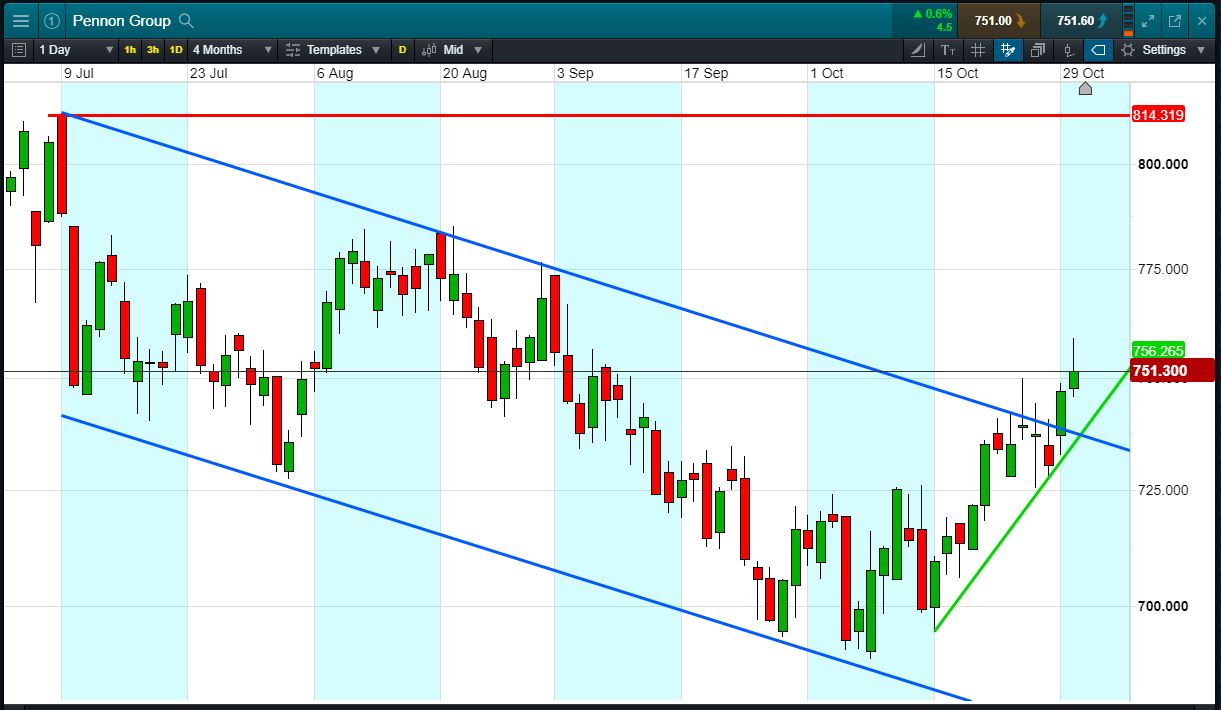Click the 20 Aug date label
The height and width of the screenshot is (710, 1221).
(x=465, y=73)
